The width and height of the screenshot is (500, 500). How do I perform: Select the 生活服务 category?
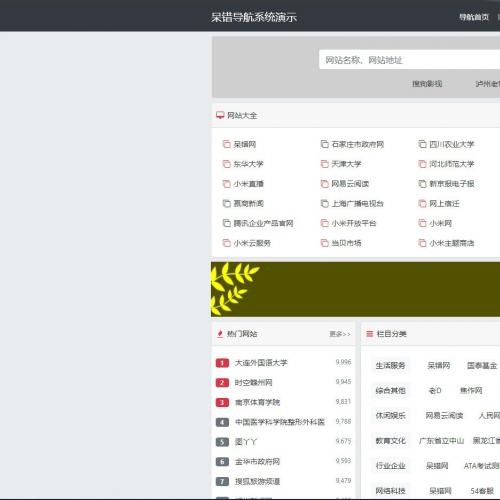390,366
